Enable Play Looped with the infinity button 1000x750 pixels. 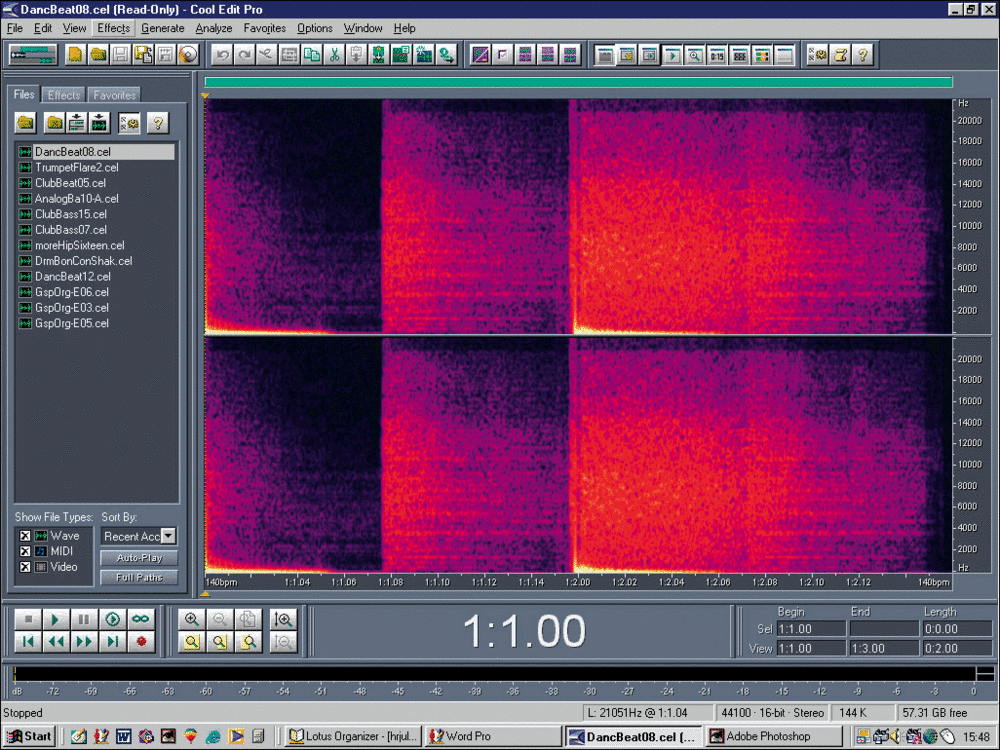coord(142,619)
